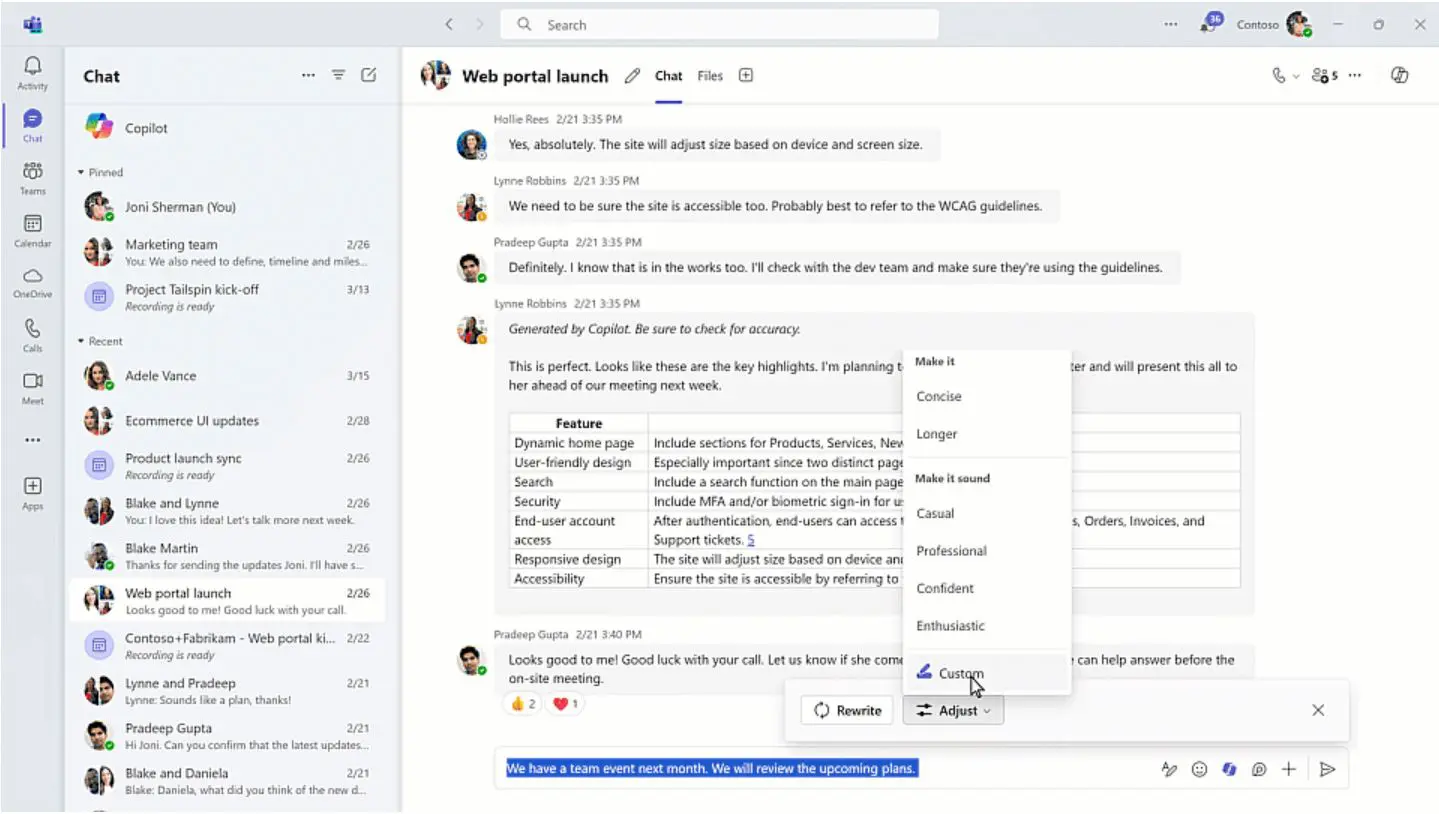This screenshot has height=814, width=1439.
Task: Open the Calendar icon in sidebar
Action: point(33,224)
